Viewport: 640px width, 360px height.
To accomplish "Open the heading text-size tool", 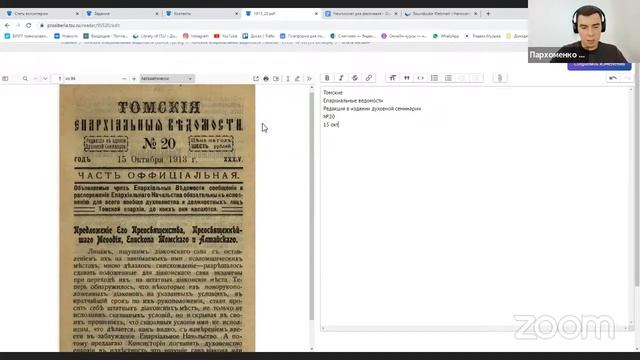I will click(x=393, y=78).
